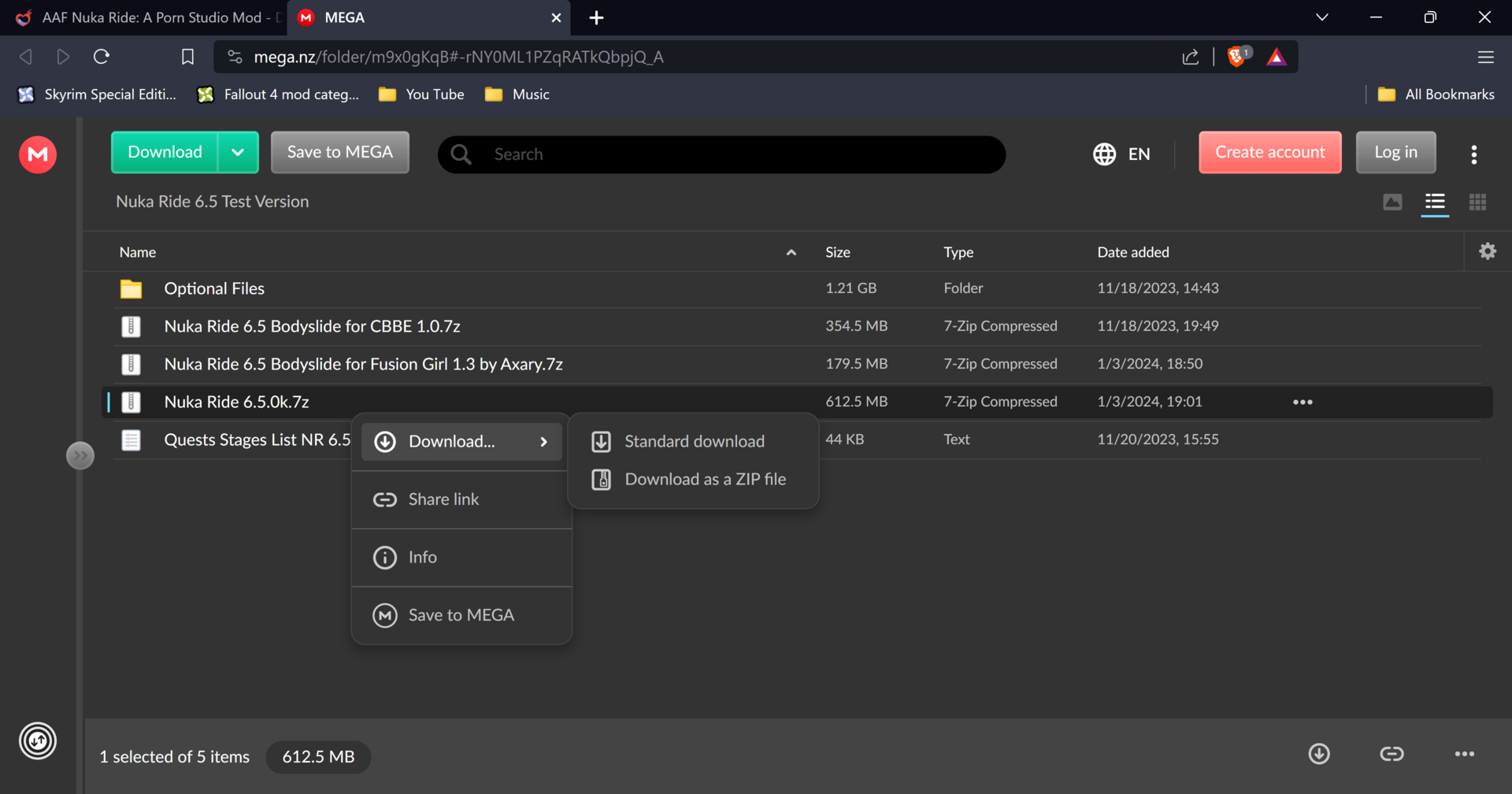1512x794 pixels.
Task: Open the Optional Files folder
Action: click(214, 288)
